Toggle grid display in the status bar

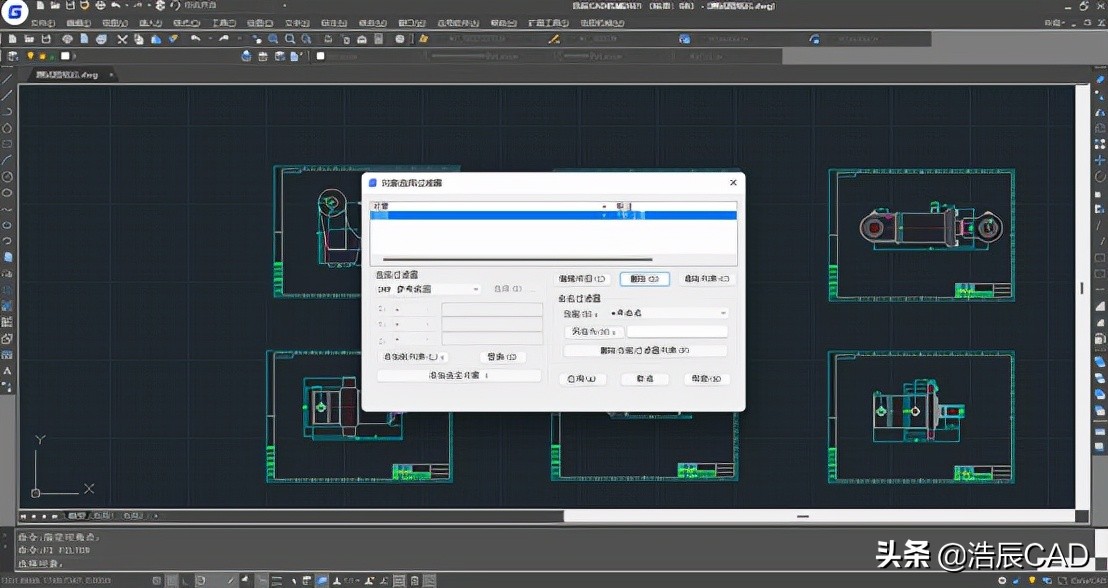168,578
